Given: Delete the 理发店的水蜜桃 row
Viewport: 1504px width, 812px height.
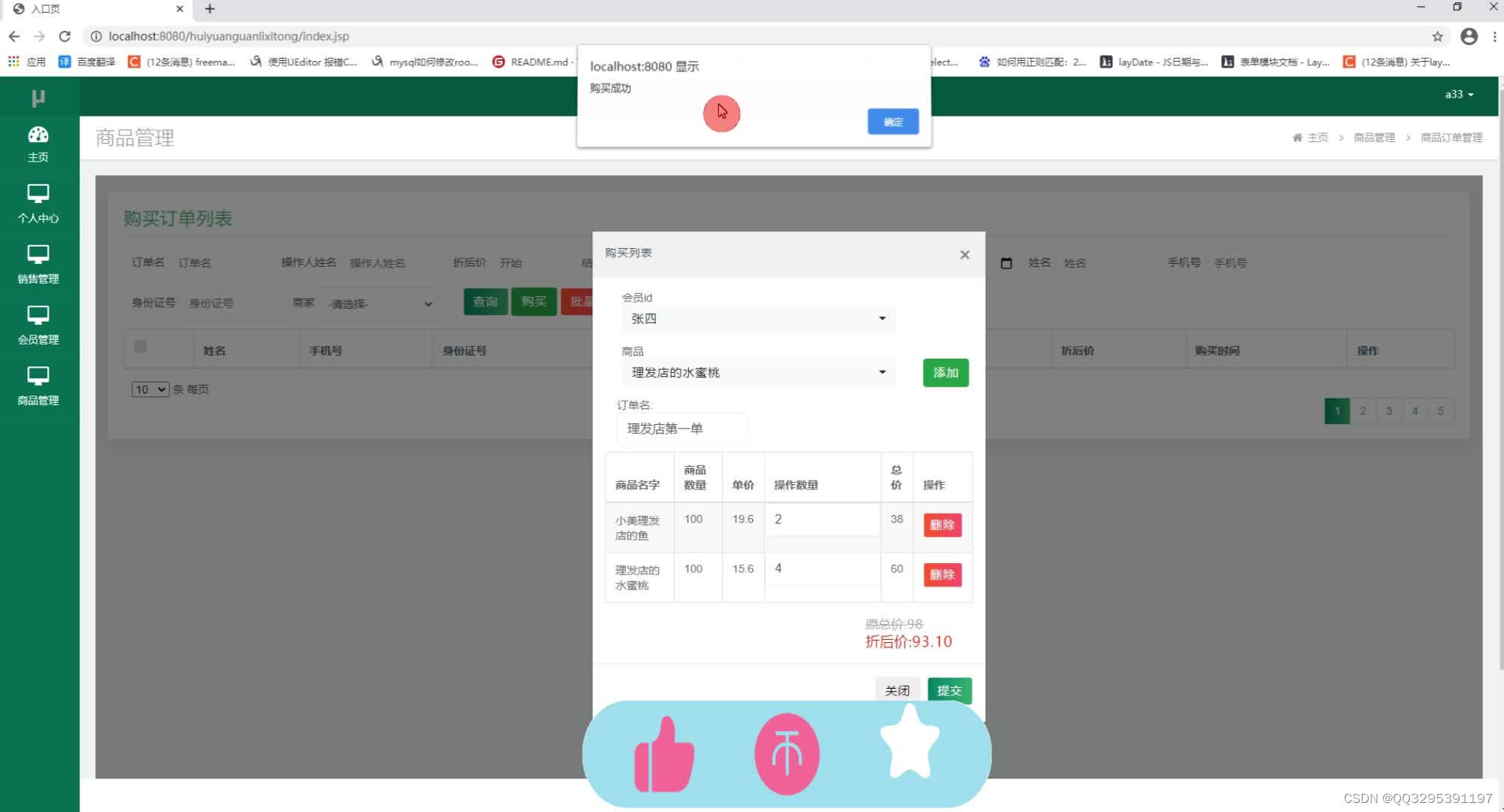Looking at the screenshot, I should (942, 574).
